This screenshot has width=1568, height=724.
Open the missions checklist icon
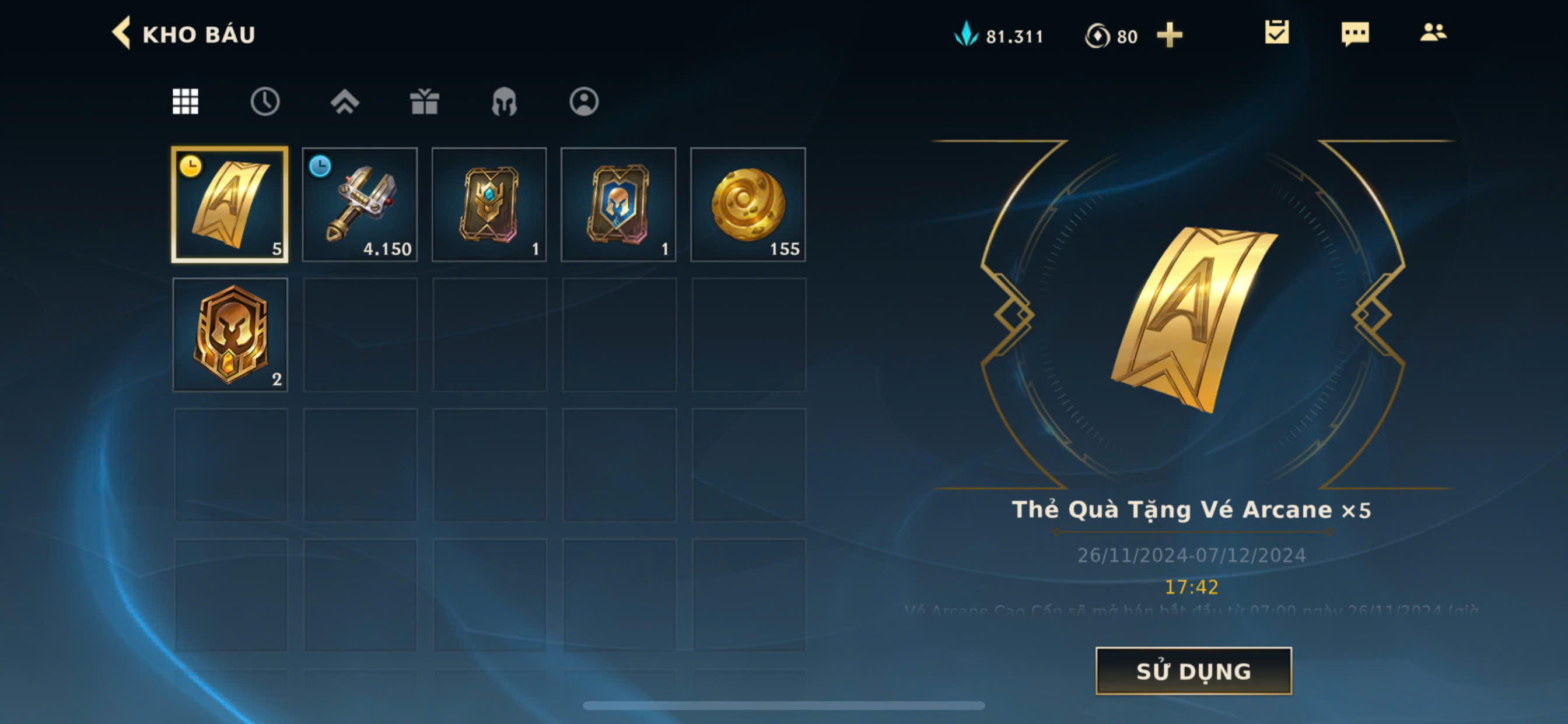tap(1276, 33)
